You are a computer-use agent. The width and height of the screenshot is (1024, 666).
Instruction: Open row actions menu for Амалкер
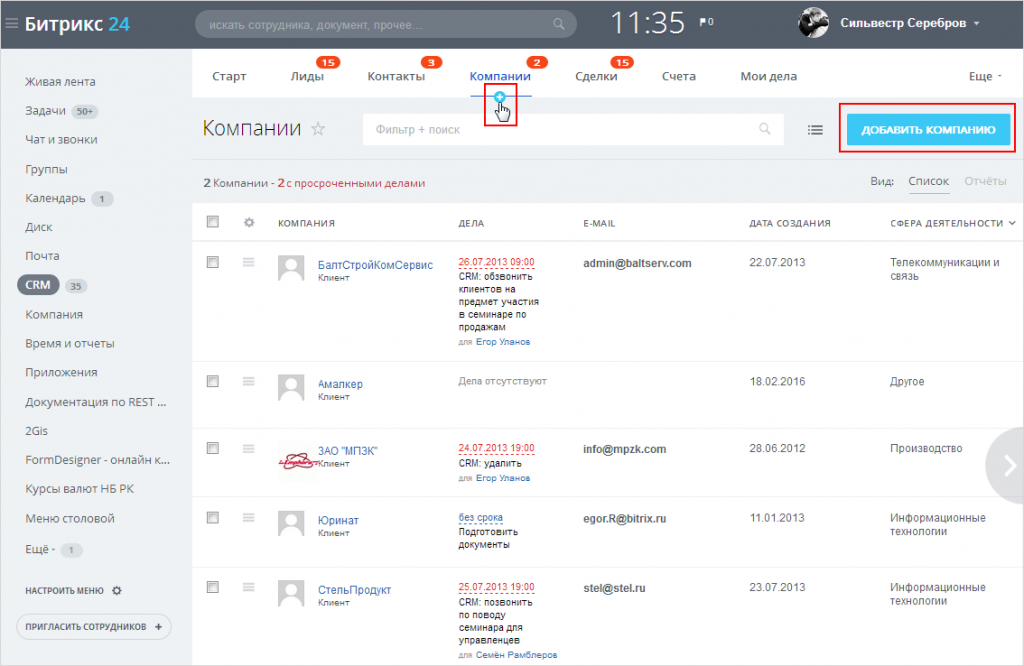tap(249, 381)
